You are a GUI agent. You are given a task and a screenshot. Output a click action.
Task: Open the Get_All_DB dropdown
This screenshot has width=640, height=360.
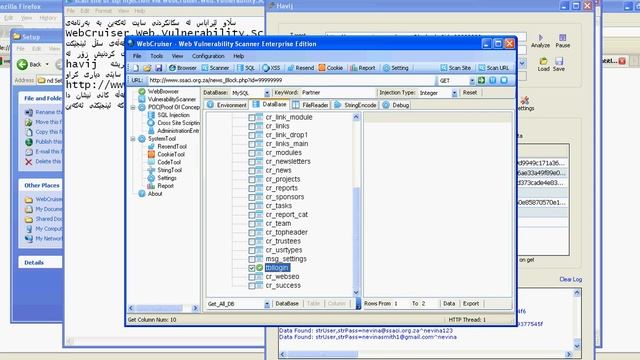click(267, 304)
